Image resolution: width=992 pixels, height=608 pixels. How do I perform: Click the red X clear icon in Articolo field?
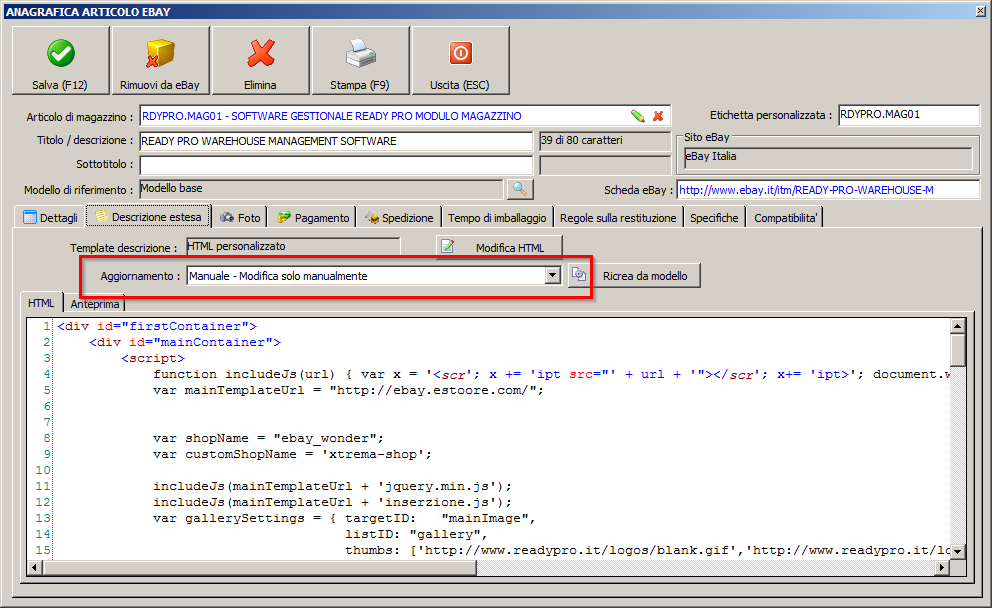[658, 116]
